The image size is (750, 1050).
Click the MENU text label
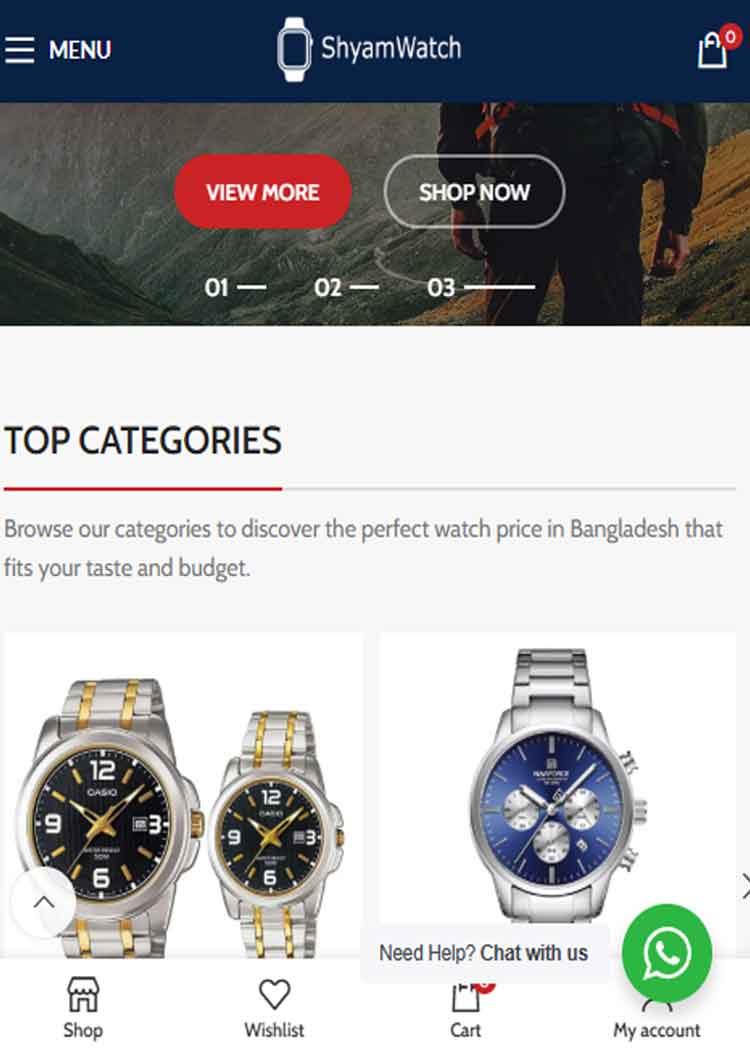[80, 50]
